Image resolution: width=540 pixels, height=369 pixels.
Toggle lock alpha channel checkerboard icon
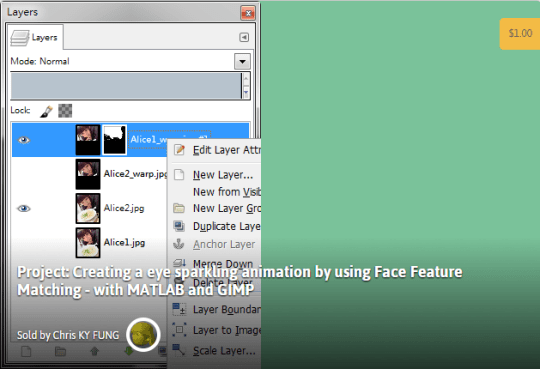(x=65, y=111)
